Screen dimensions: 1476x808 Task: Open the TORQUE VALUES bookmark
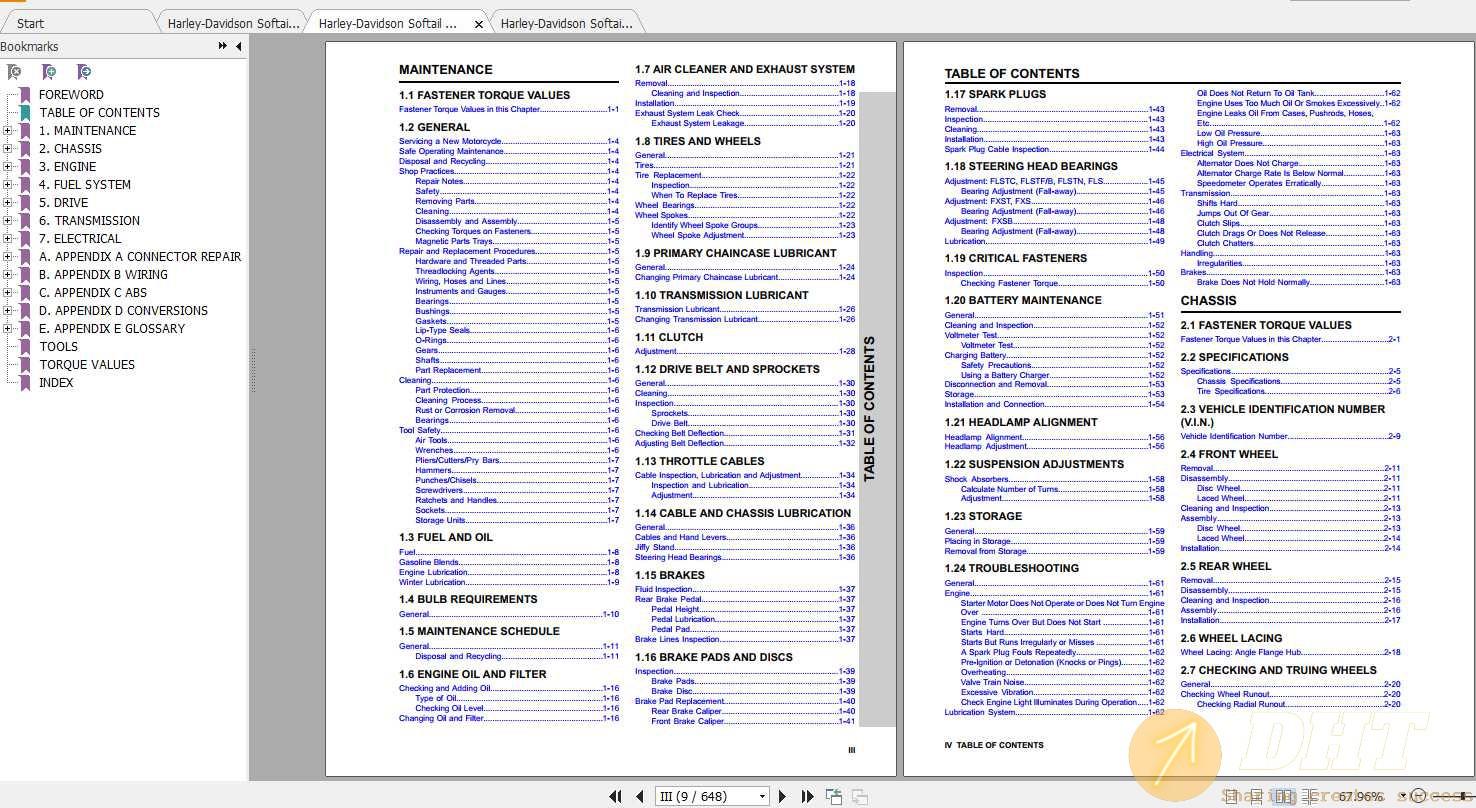[x=87, y=365]
